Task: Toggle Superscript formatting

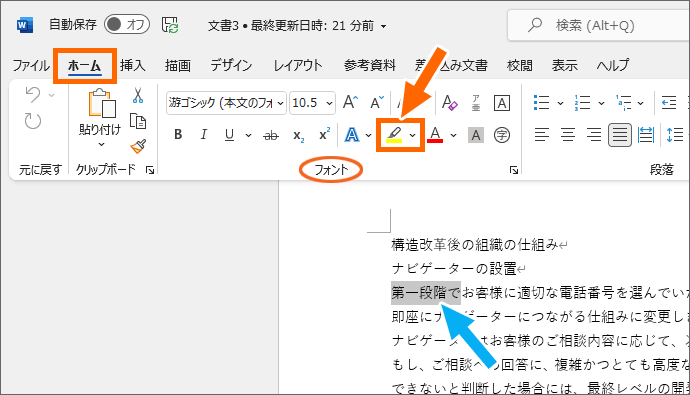Action: (x=324, y=135)
